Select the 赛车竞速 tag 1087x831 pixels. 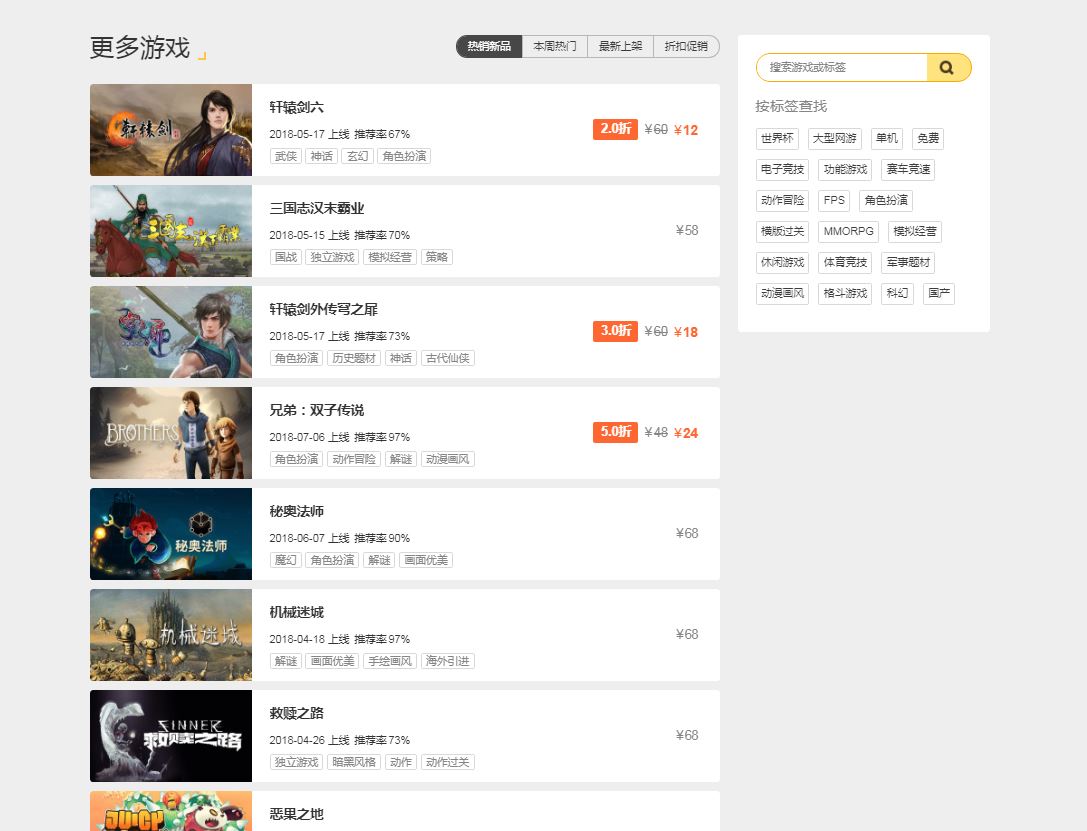point(908,170)
